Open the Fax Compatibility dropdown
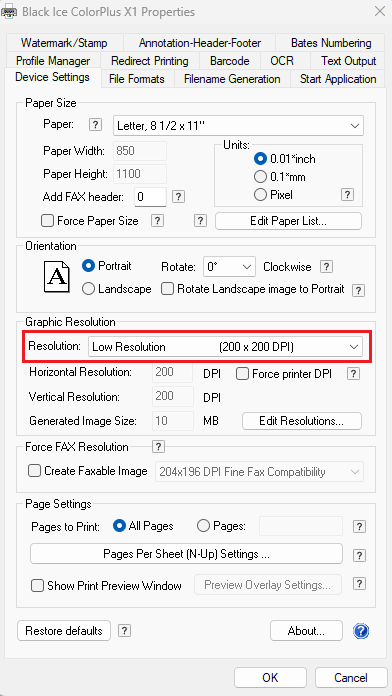The width and height of the screenshot is (392, 696). (259, 471)
